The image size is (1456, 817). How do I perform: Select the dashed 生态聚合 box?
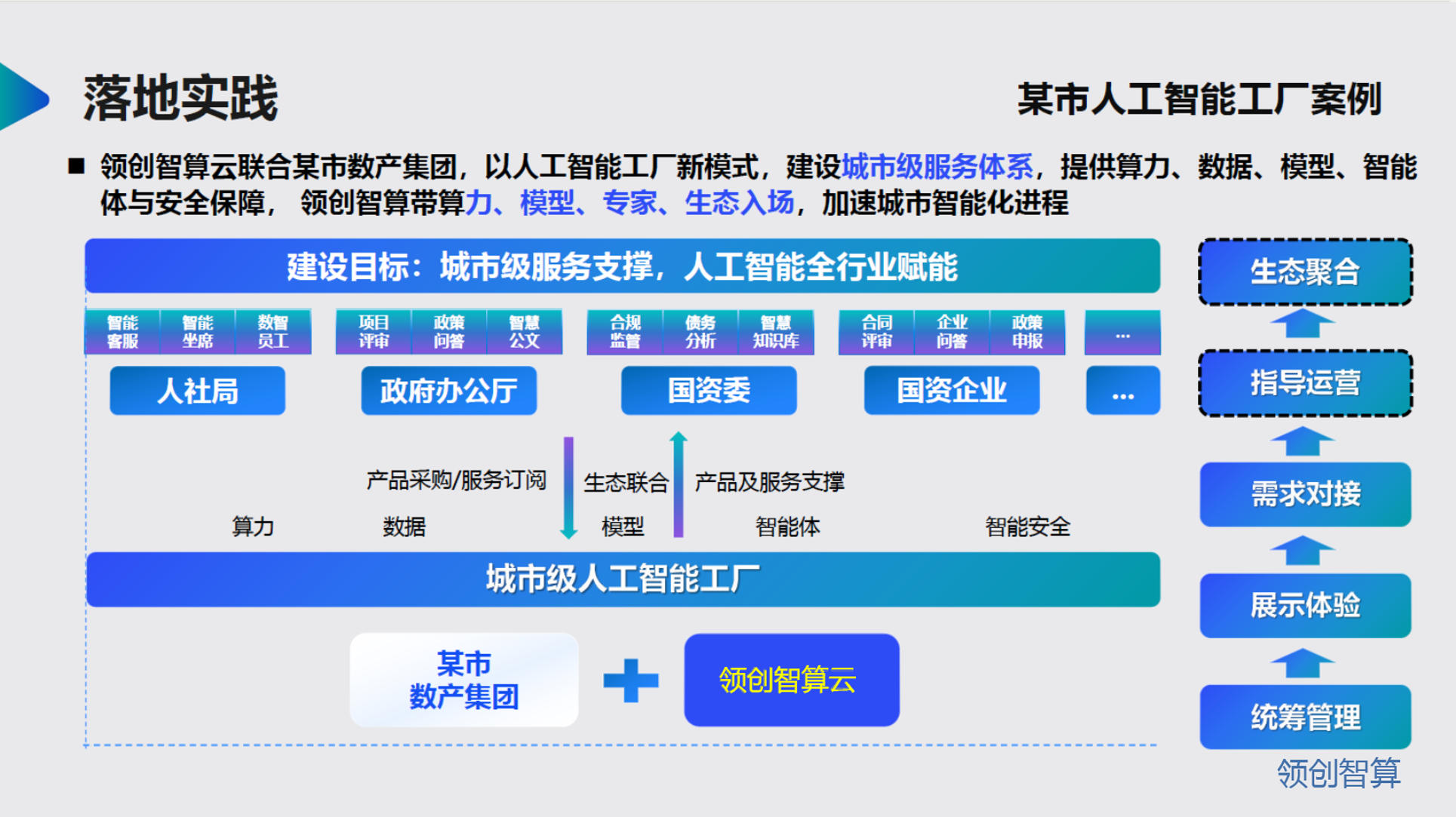pos(1305,272)
